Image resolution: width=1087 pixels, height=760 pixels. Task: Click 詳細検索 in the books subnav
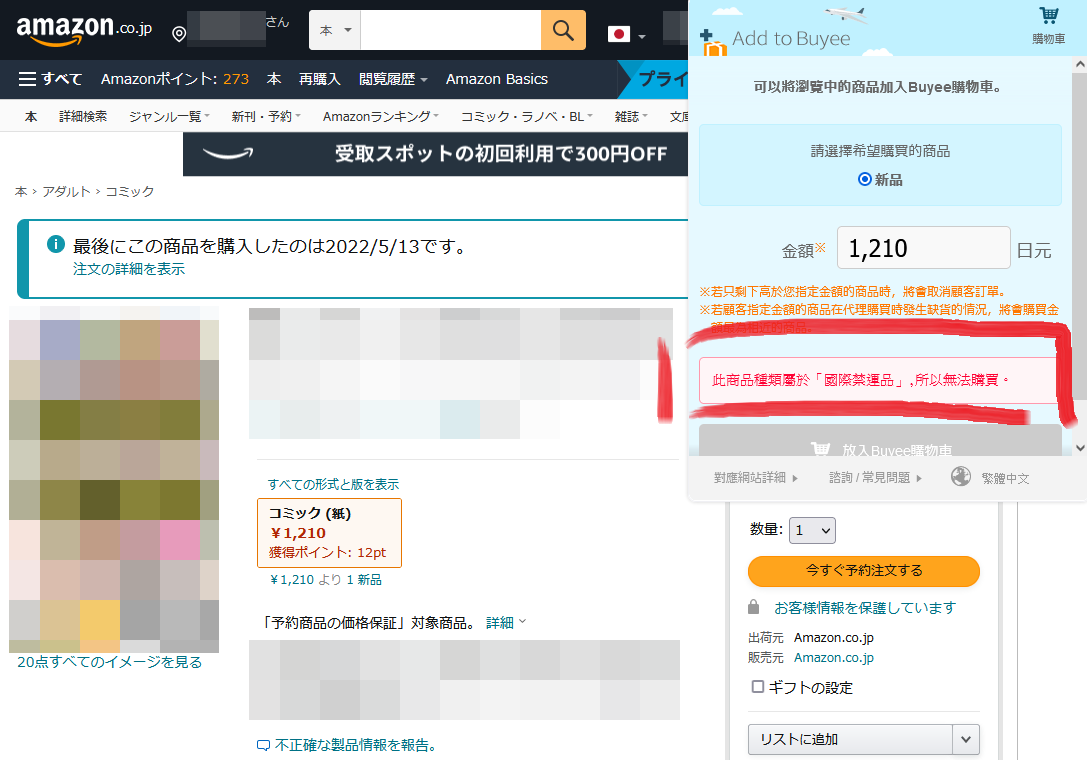(83, 116)
